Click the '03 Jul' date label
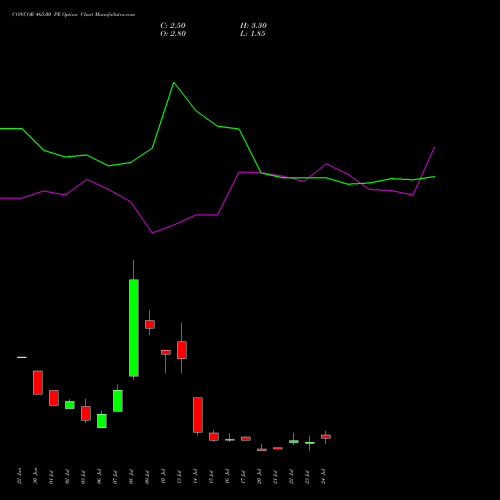 coord(83,476)
